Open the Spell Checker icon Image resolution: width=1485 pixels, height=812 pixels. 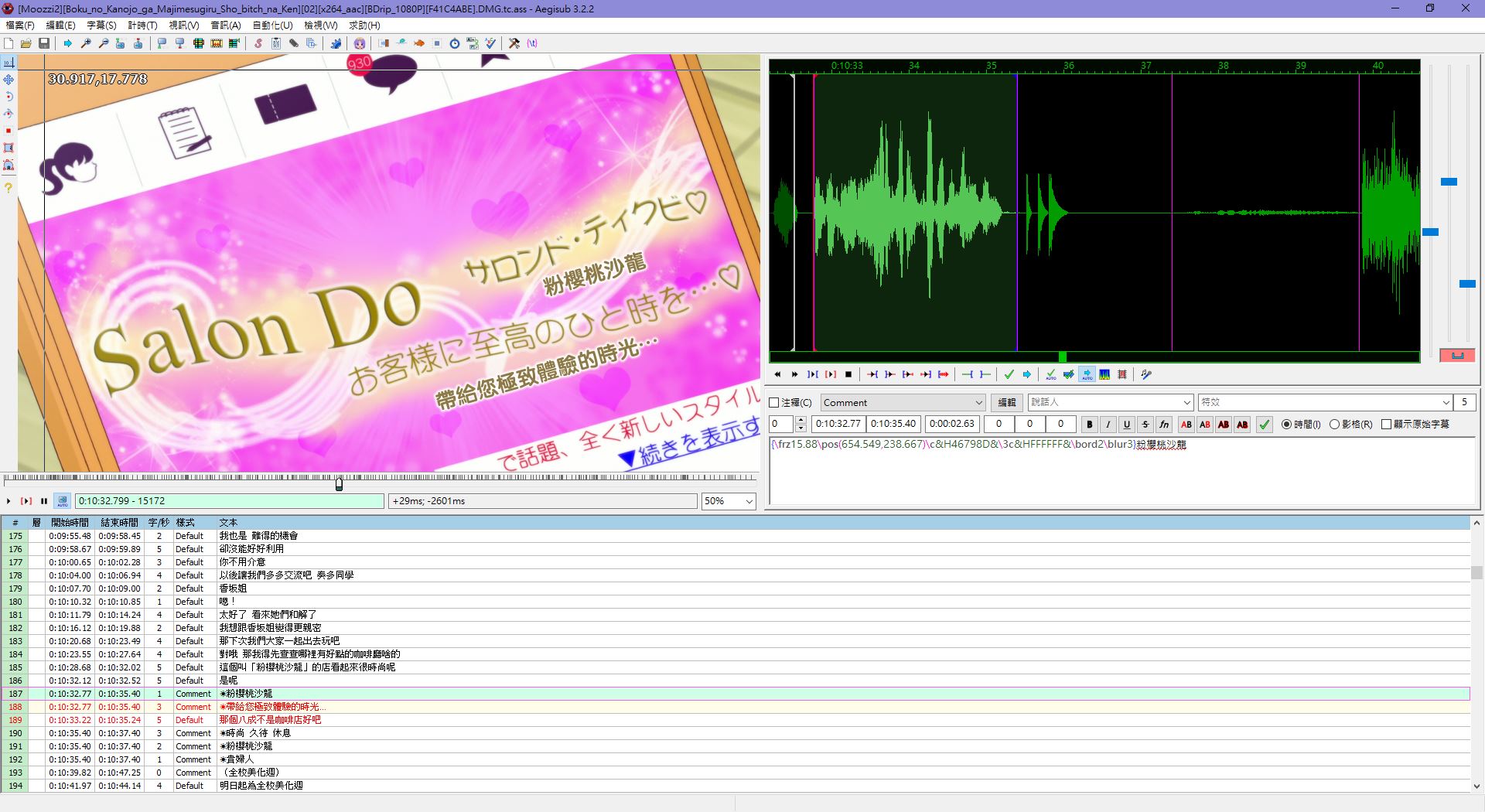(490, 43)
